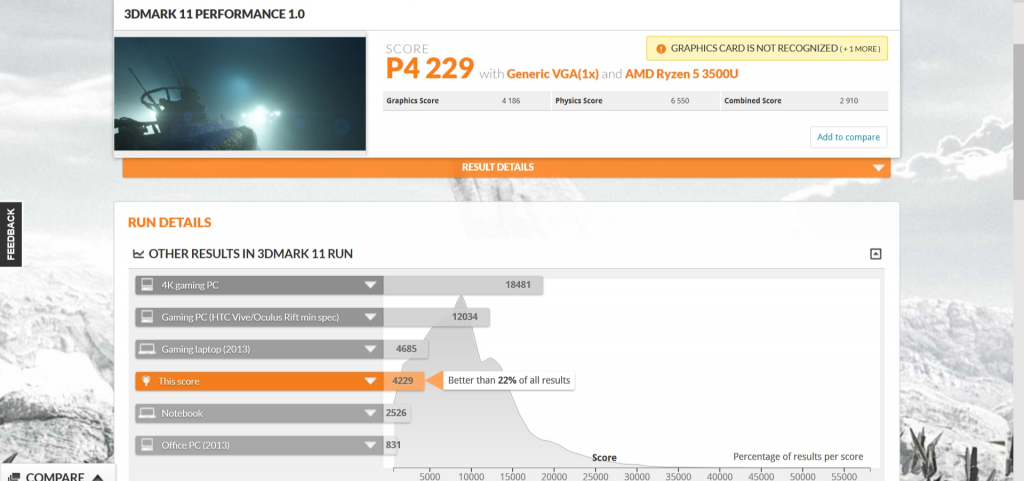1024x481 pixels.
Task: Click the 12034 score bar value
Action: click(464, 317)
